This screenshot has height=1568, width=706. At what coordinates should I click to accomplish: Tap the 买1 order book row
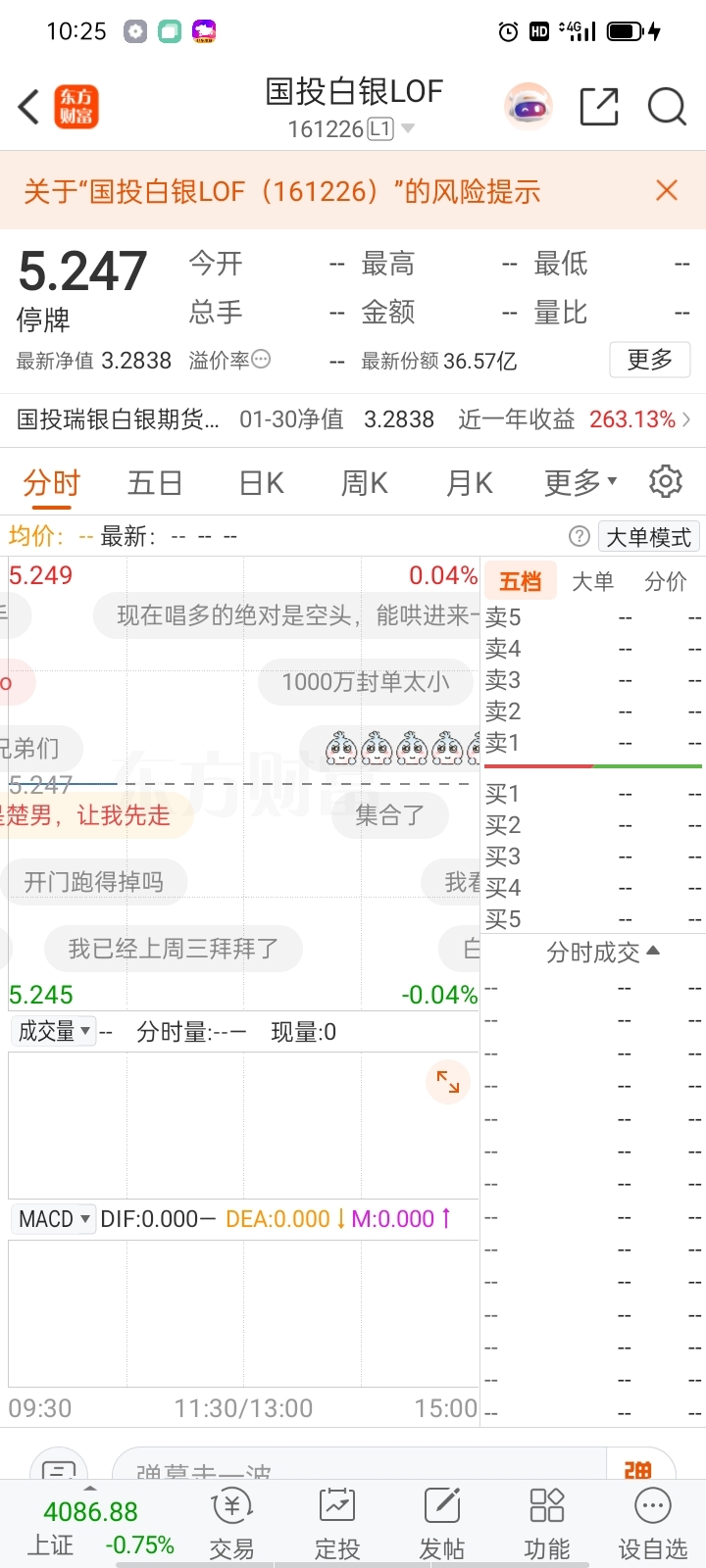pos(593,794)
